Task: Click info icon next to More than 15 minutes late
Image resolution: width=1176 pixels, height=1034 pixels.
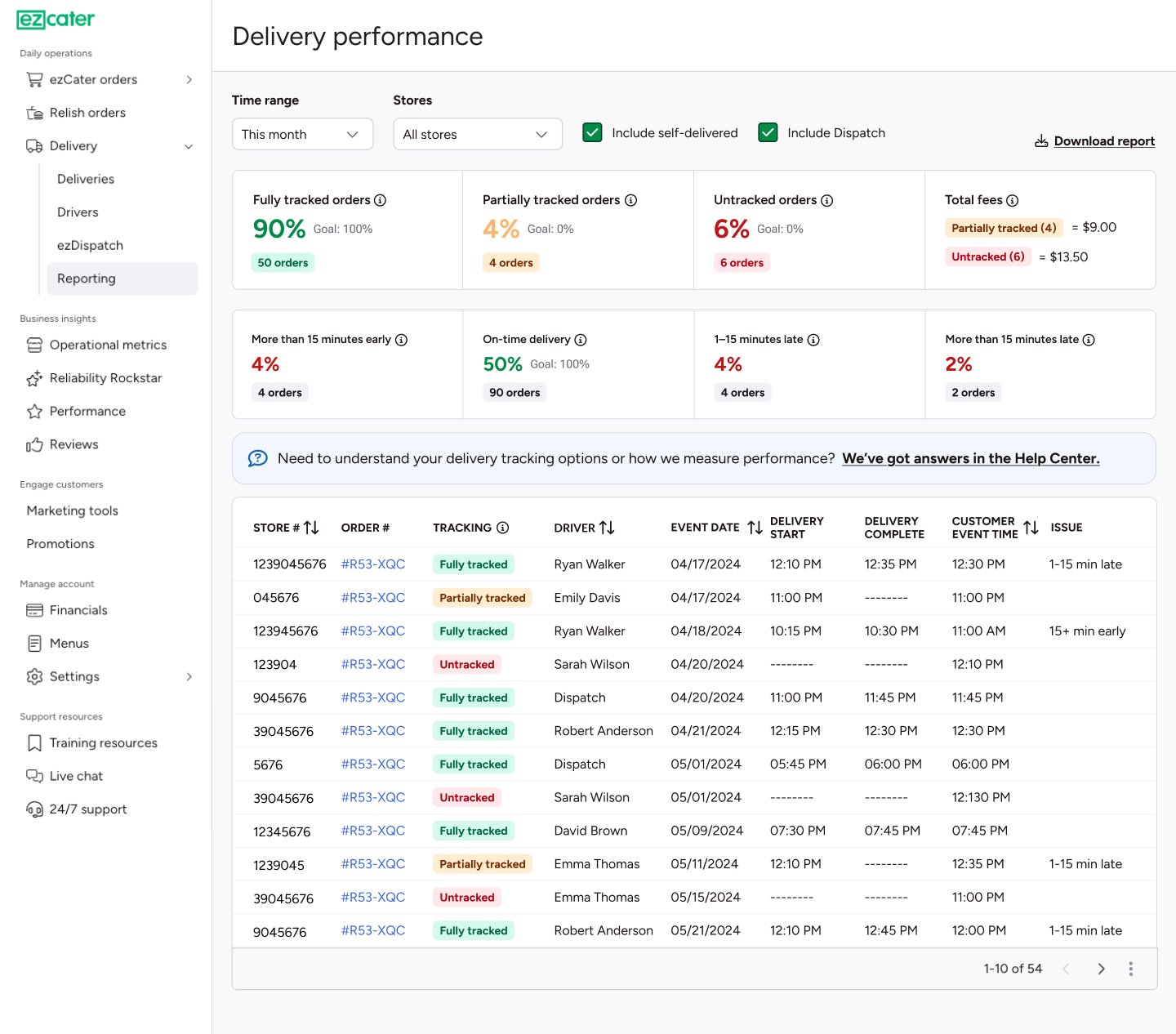Action: pyautogui.click(x=1088, y=340)
